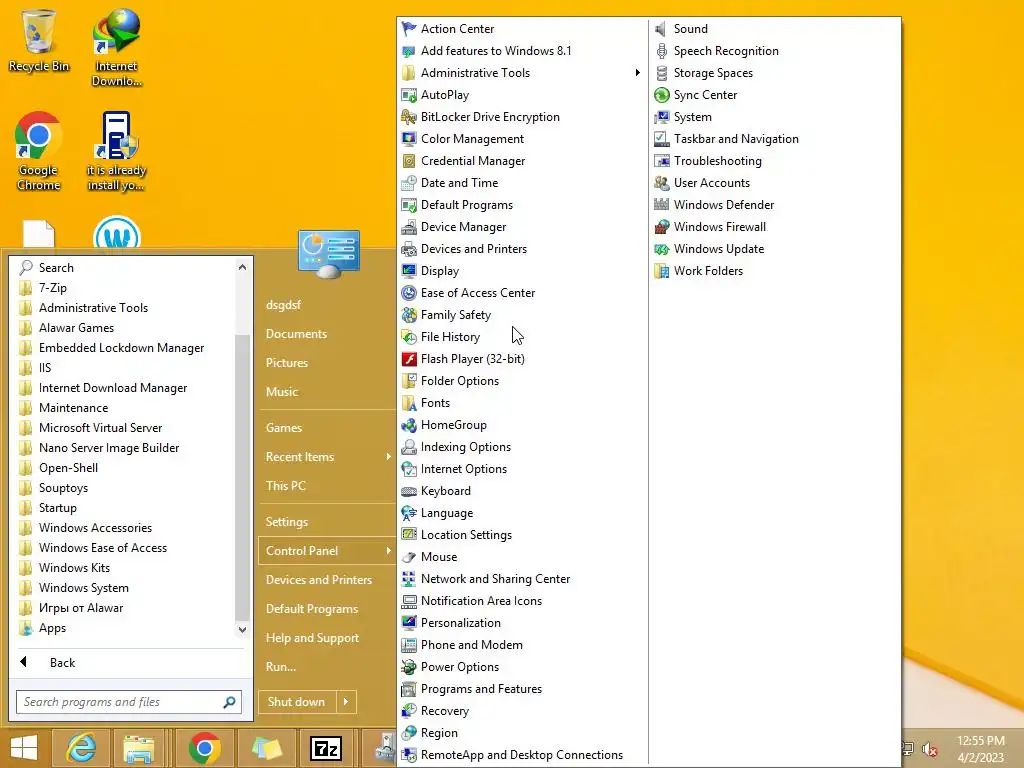This screenshot has width=1024, height=768.
Task: Click the Device Manager icon
Action: tap(409, 227)
